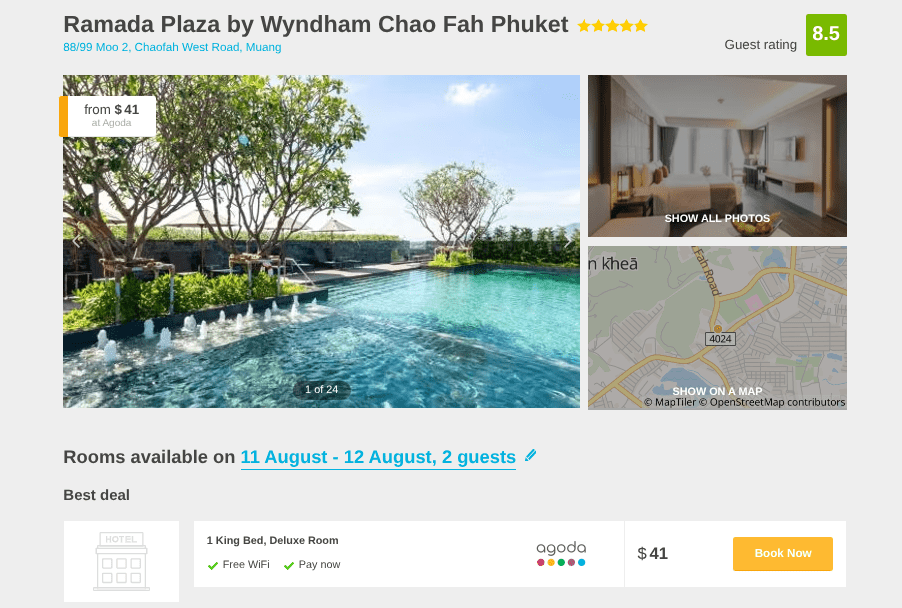Click the Ramada Plaza hotel name heading

[315, 25]
